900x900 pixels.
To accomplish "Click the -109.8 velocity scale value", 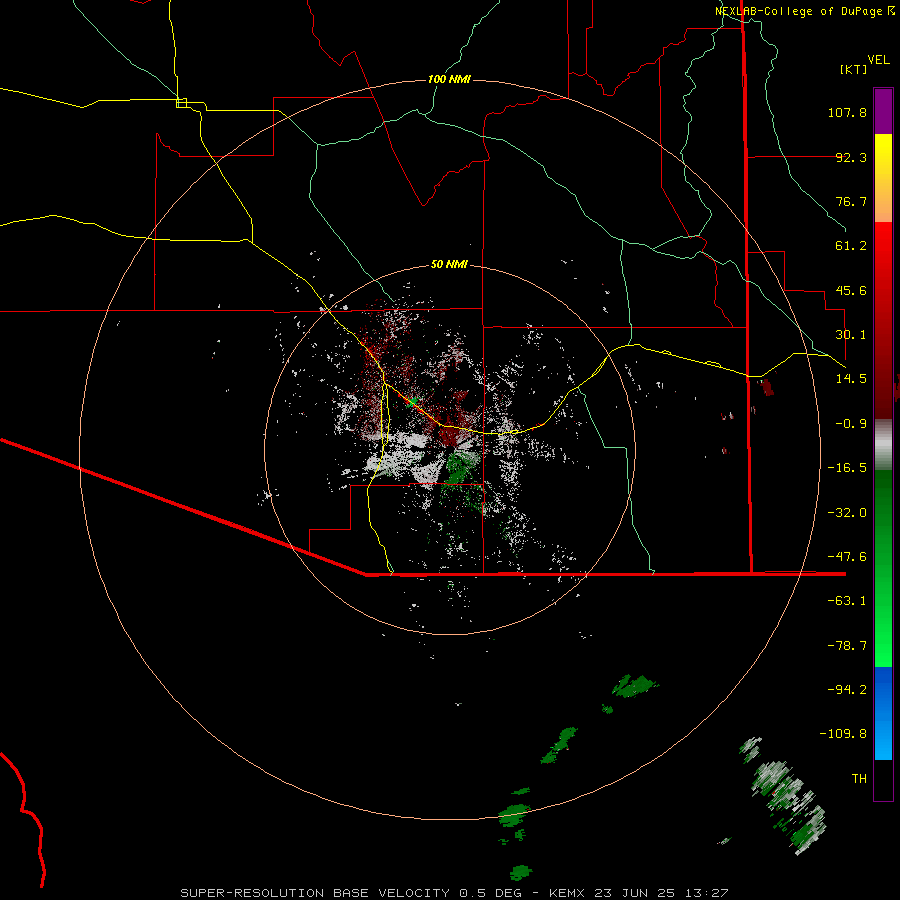I will click(x=843, y=734).
